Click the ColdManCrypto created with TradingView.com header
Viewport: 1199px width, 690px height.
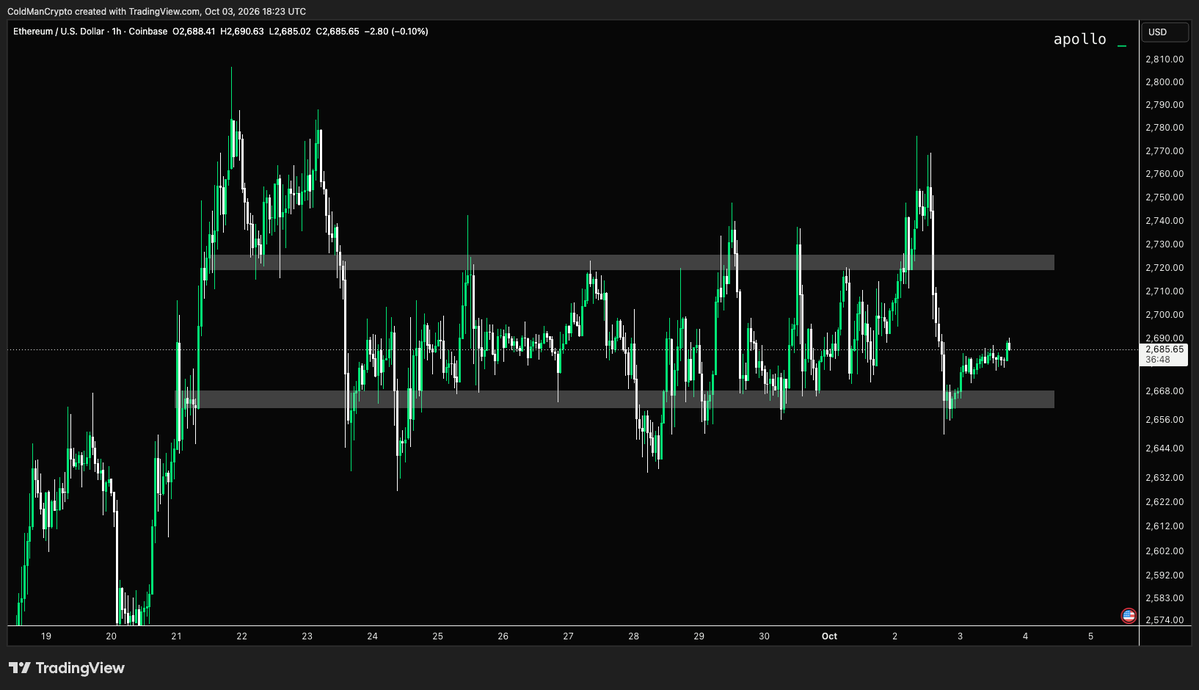pyautogui.click(x=157, y=11)
